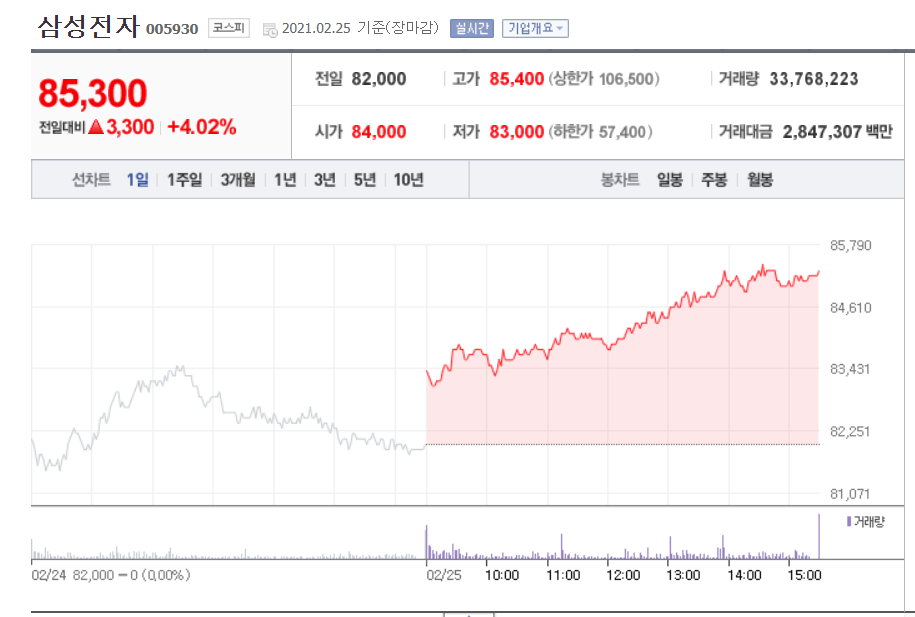This screenshot has width=915, height=617.
Task: Switch to the 3개월 chart range
Action: (x=238, y=180)
